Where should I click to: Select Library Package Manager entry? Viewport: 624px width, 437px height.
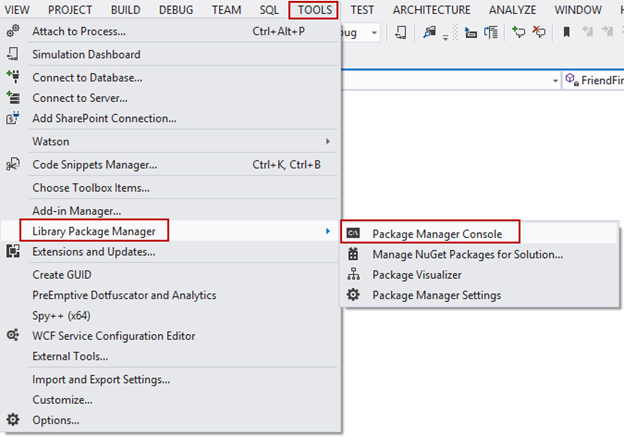[171, 231]
